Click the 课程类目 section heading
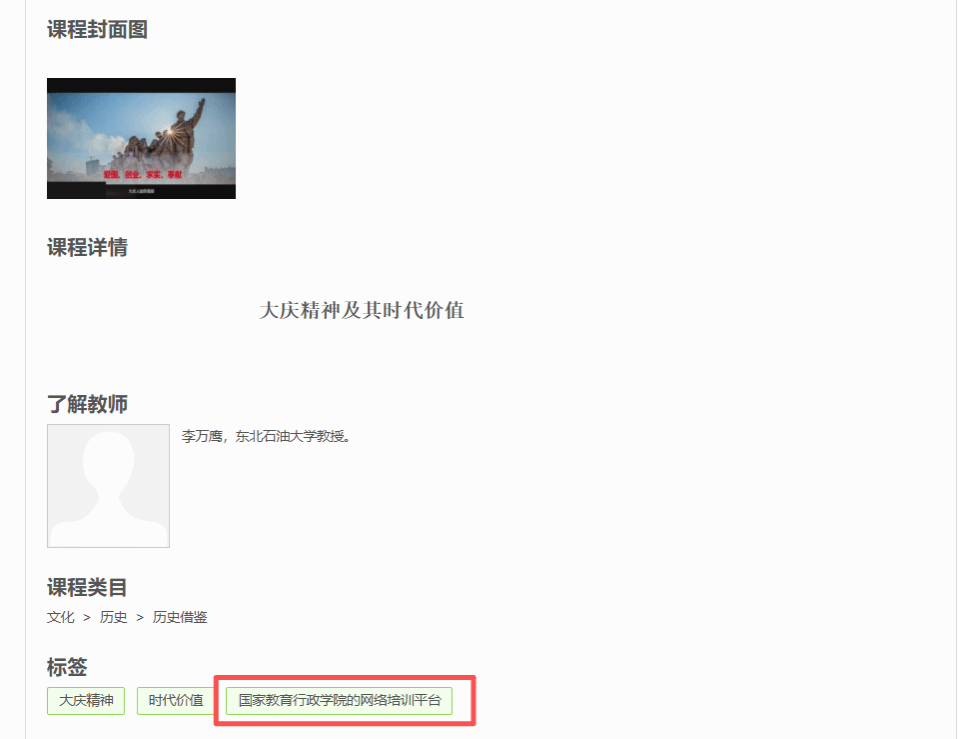Screen dimensions: 958x739 pos(87,588)
